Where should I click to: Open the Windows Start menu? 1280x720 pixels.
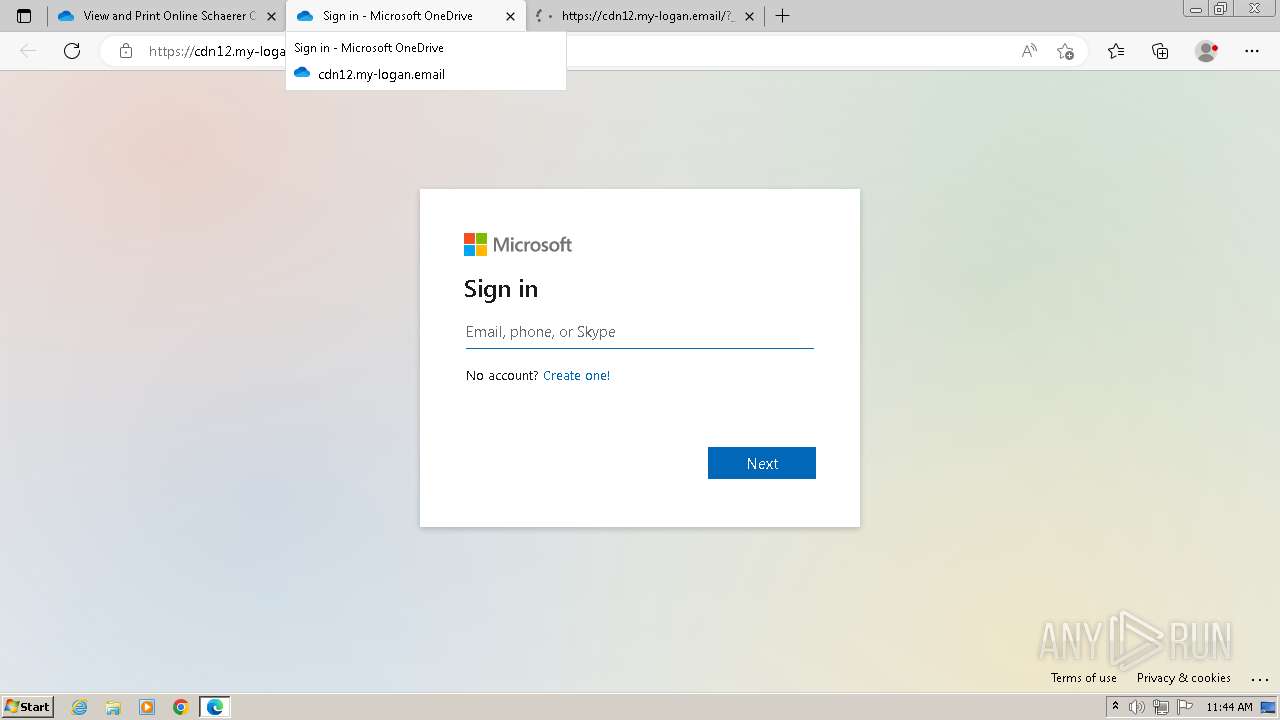27,706
